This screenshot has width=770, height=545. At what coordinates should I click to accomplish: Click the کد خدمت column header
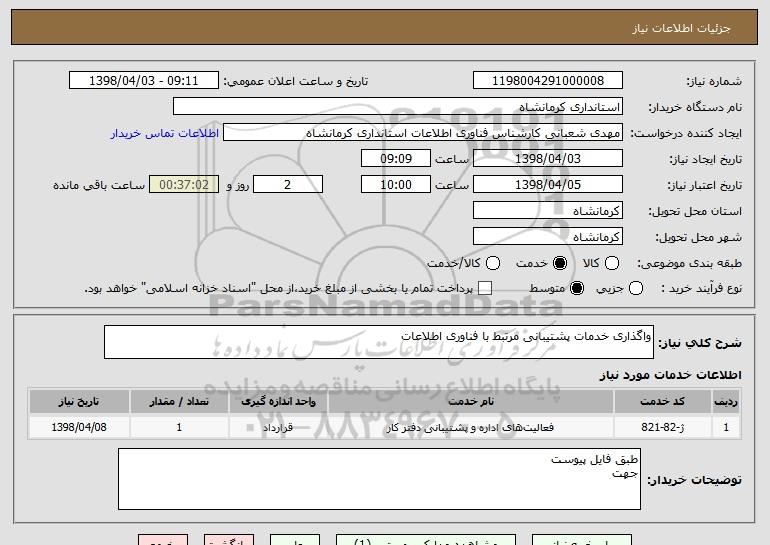pos(662,402)
